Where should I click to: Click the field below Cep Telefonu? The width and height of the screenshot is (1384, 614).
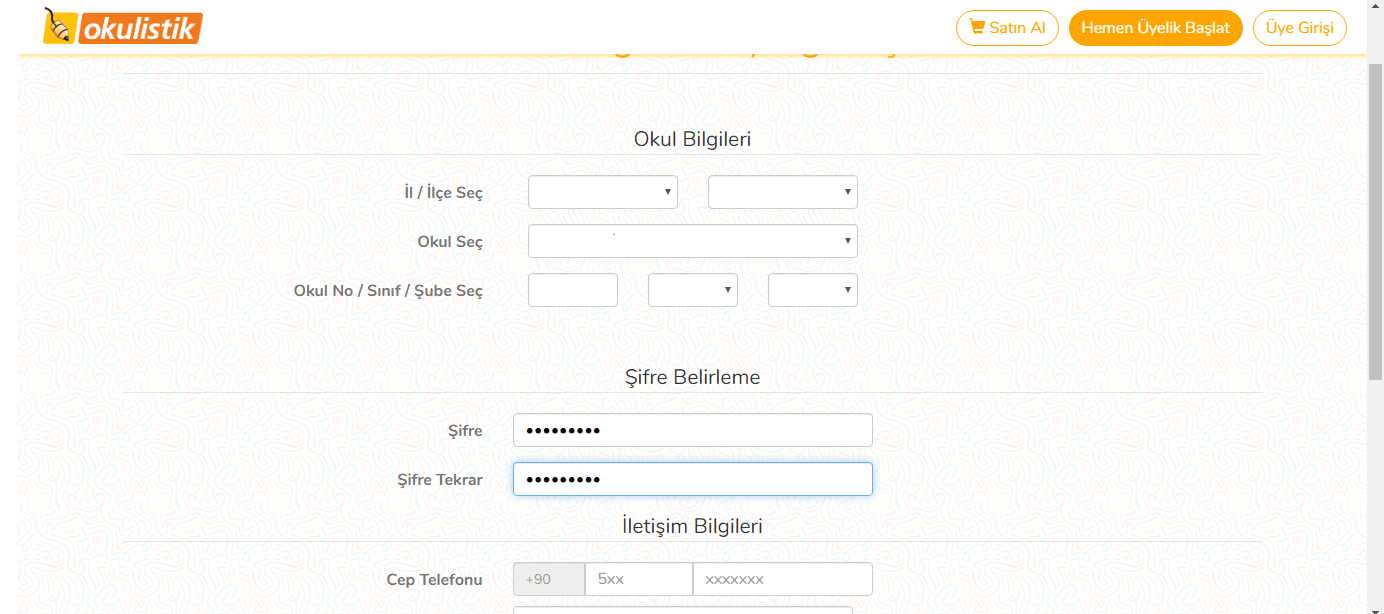[x=682, y=610]
